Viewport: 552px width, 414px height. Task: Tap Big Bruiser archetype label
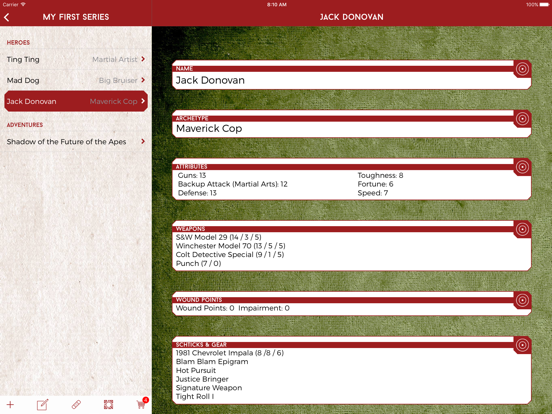[x=118, y=81]
